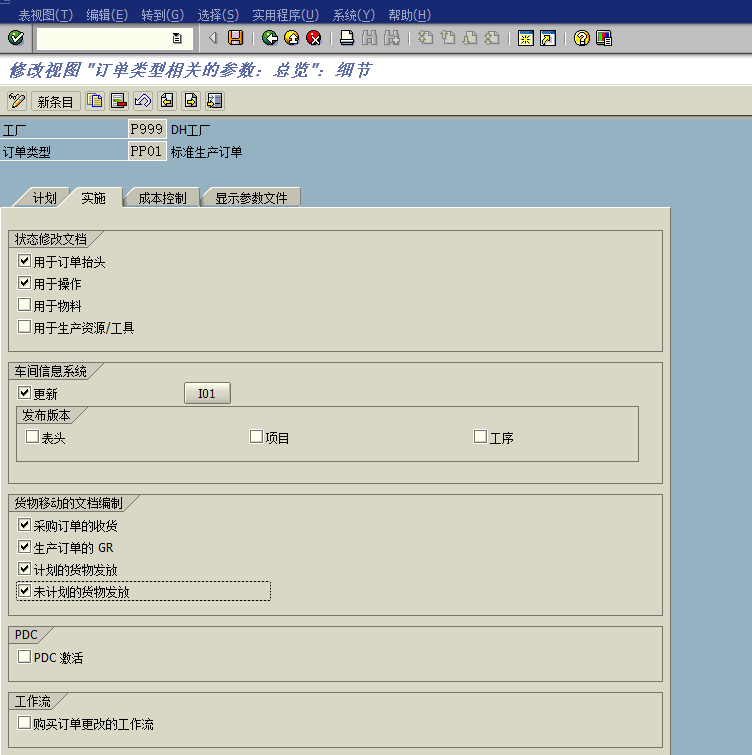Uncheck 用于订单抬头 checkbox
Screen dimensions: 752x755
[25, 261]
